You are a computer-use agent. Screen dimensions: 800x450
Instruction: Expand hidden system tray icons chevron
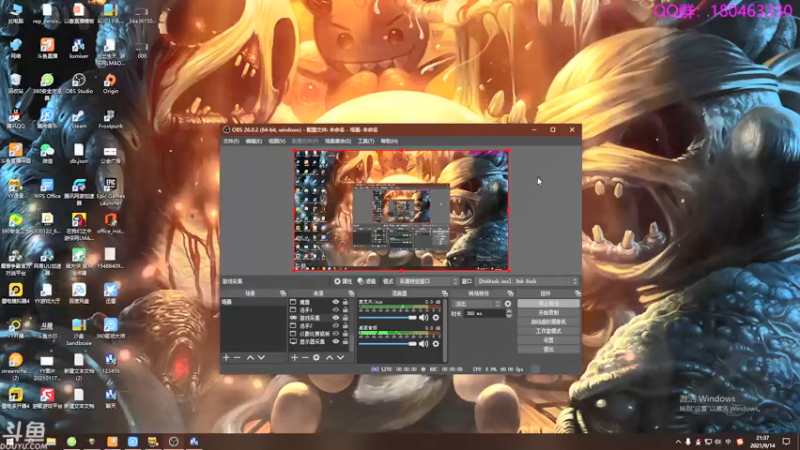pos(678,442)
